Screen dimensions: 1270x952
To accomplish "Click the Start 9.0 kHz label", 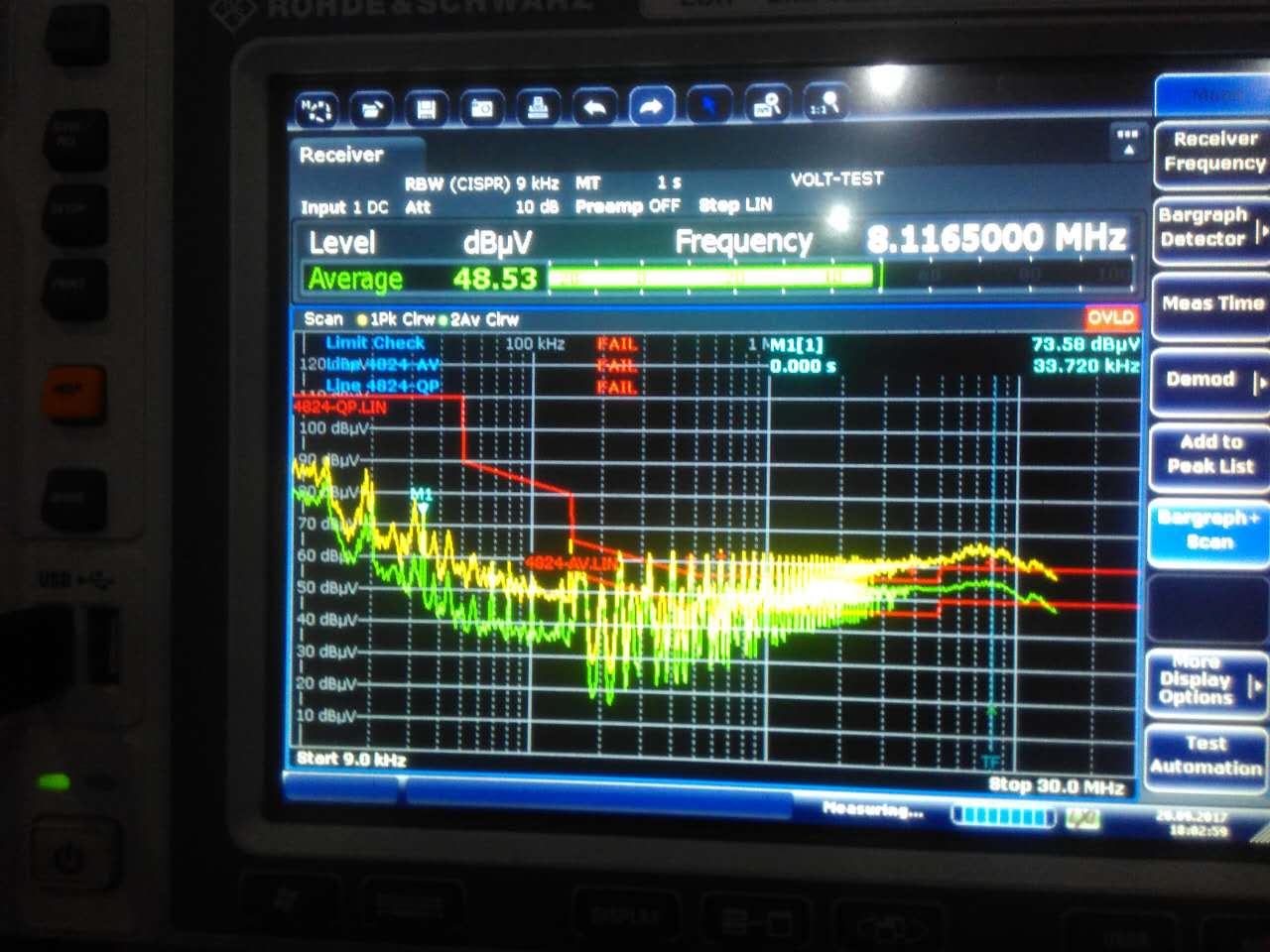I will [351, 760].
